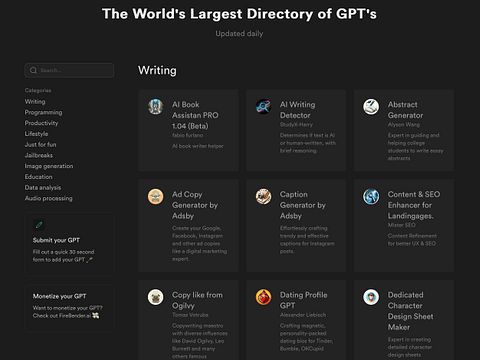This screenshot has height=360, width=480.
Task: Open Content & SEO Enhancer for Landingages title
Action: [414, 205]
